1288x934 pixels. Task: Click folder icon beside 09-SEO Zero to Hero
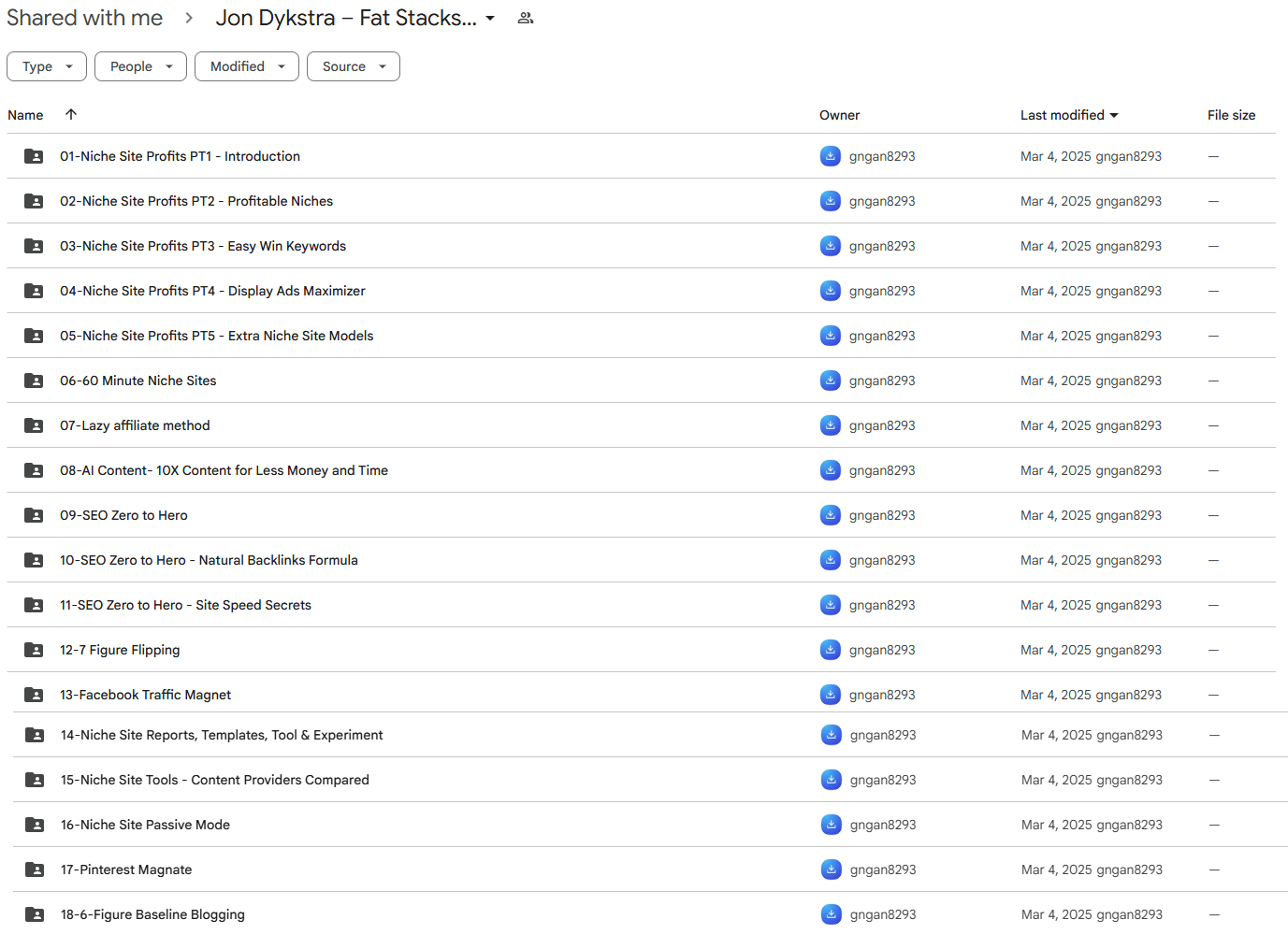click(34, 515)
